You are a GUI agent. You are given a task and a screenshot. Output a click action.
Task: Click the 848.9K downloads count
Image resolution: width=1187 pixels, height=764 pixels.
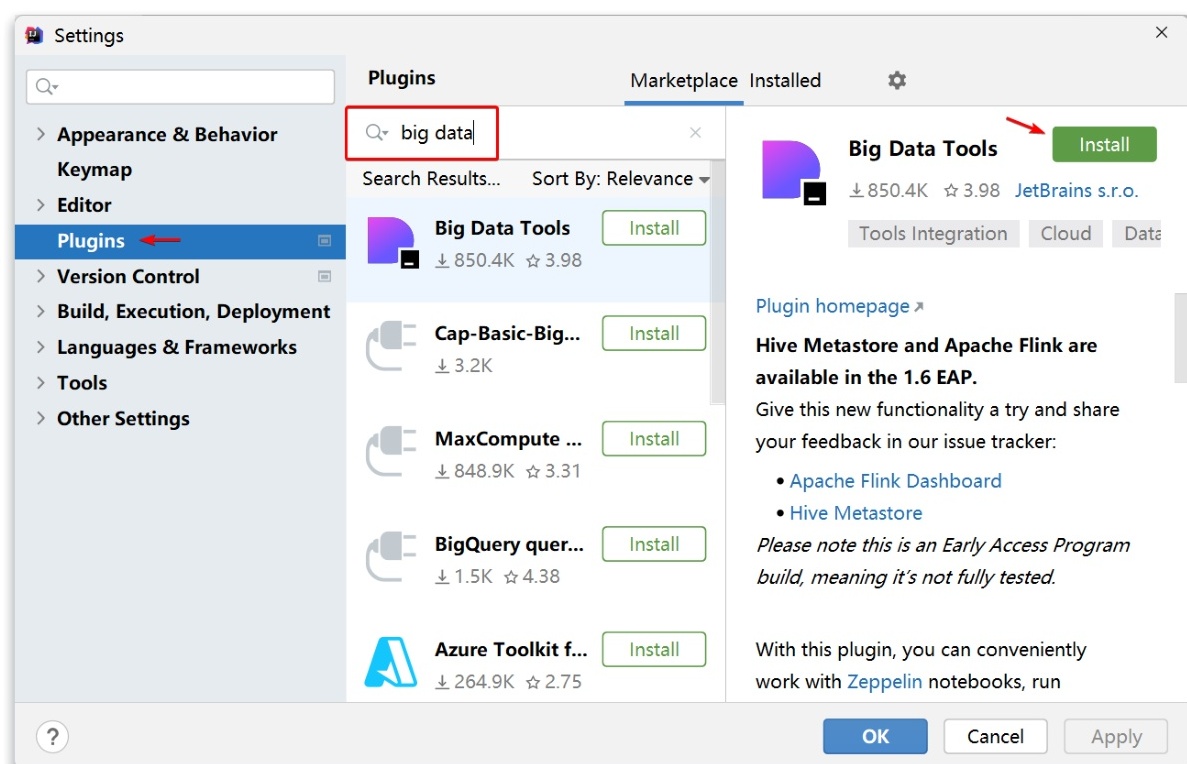476,471
